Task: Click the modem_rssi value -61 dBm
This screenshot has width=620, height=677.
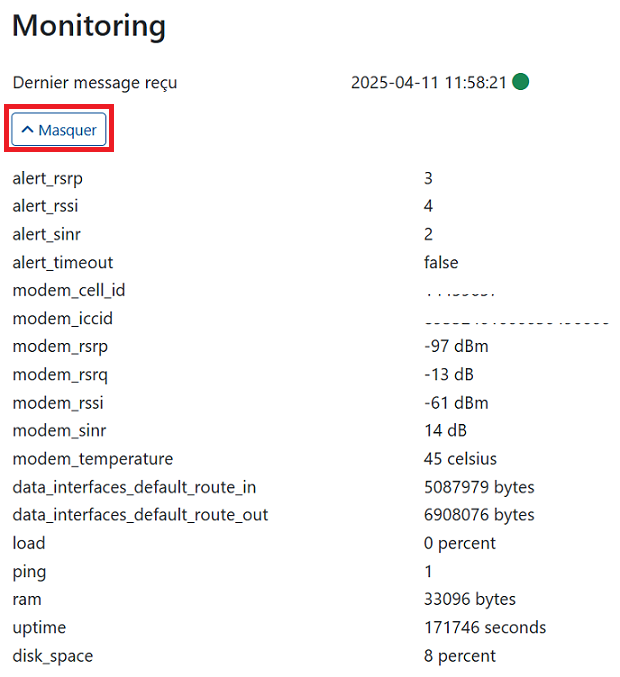Action: (456, 403)
